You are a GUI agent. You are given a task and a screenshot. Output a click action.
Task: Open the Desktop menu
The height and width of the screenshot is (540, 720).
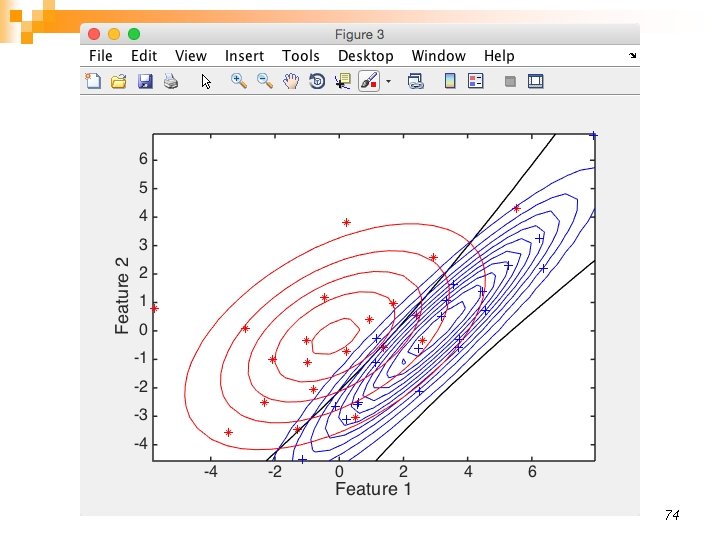366,56
